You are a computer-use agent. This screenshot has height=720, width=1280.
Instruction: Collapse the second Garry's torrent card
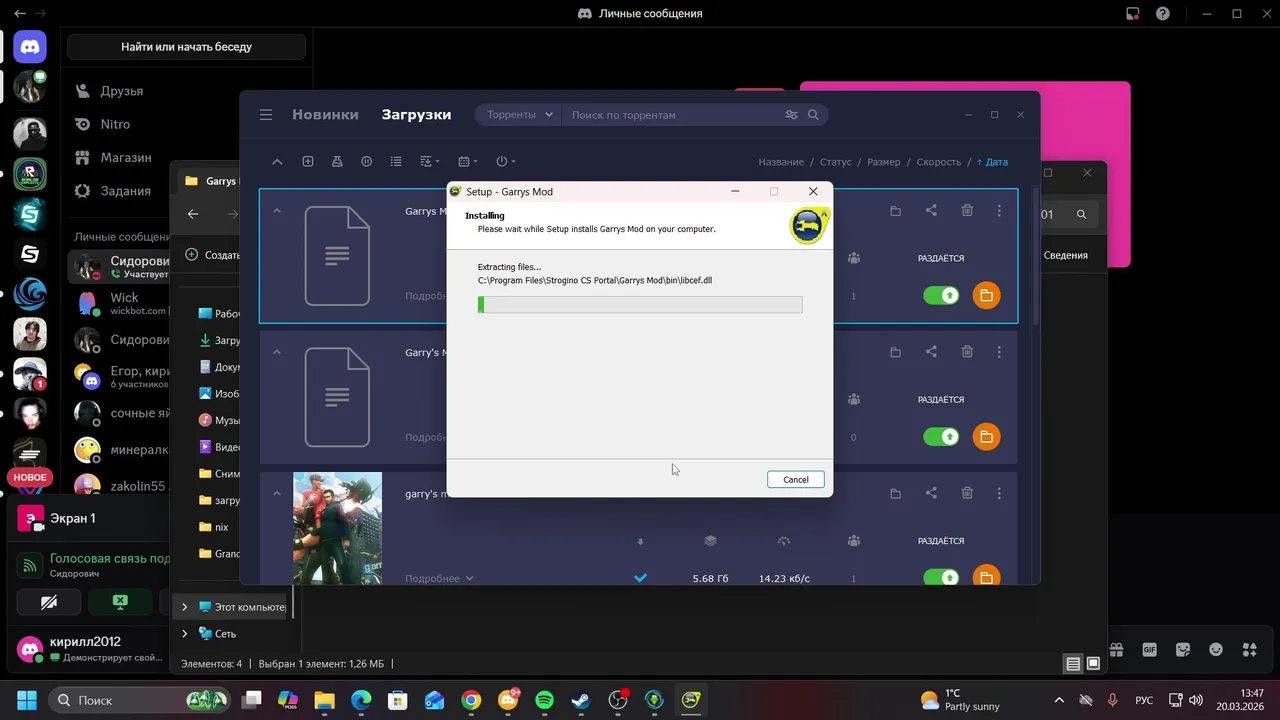277,352
